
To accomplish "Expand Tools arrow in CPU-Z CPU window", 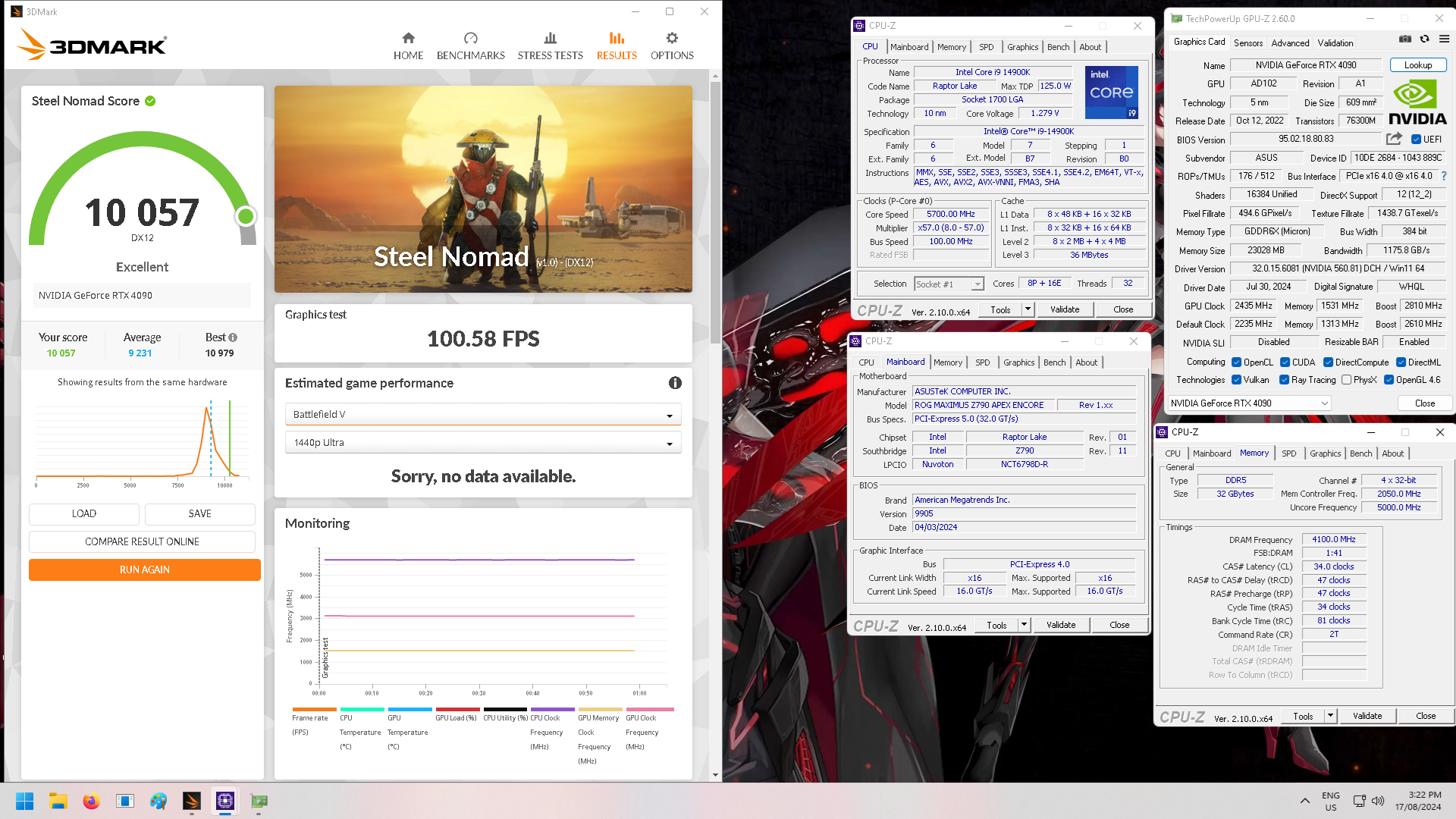I will click(x=1028, y=309).
